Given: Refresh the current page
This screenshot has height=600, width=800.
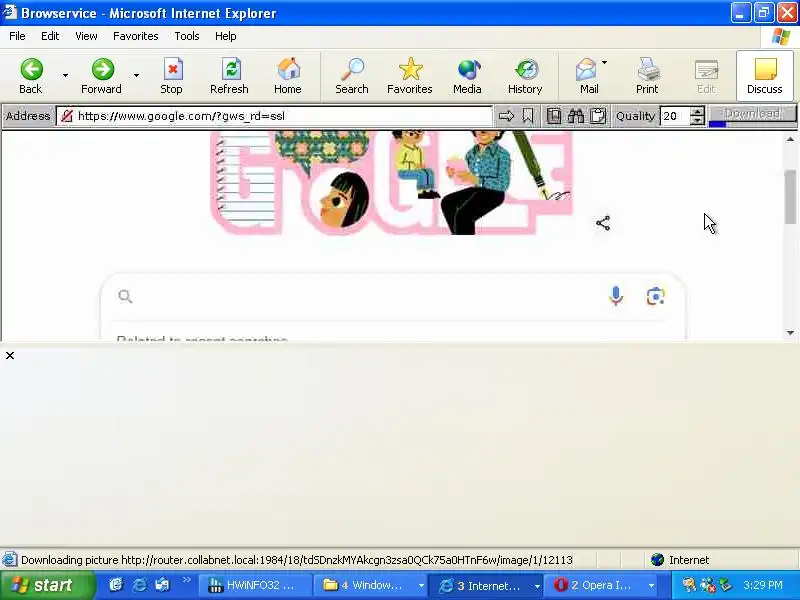Looking at the screenshot, I should (230, 77).
